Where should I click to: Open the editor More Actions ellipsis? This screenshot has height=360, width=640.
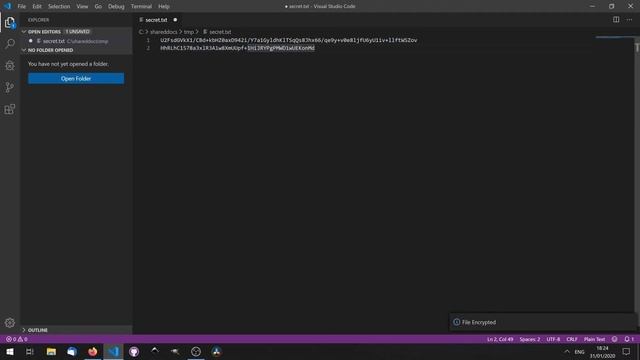(x=629, y=20)
